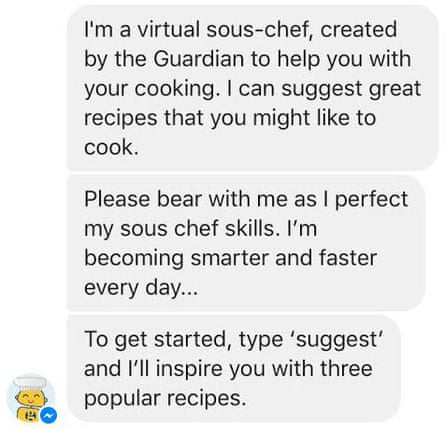The width and height of the screenshot is (445, 430).
Task: Click the robot's yellow smiling face
Action: click(30, 397)
